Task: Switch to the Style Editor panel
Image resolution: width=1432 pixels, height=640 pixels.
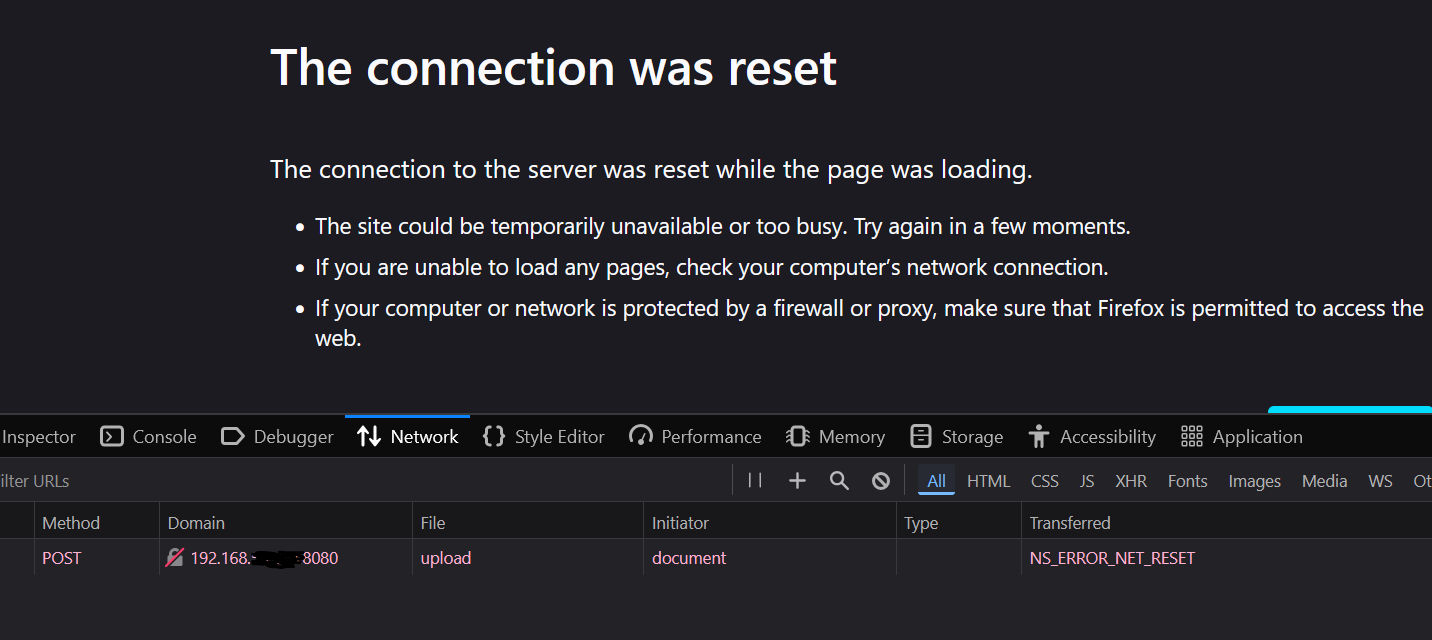Action: point(544,437)
